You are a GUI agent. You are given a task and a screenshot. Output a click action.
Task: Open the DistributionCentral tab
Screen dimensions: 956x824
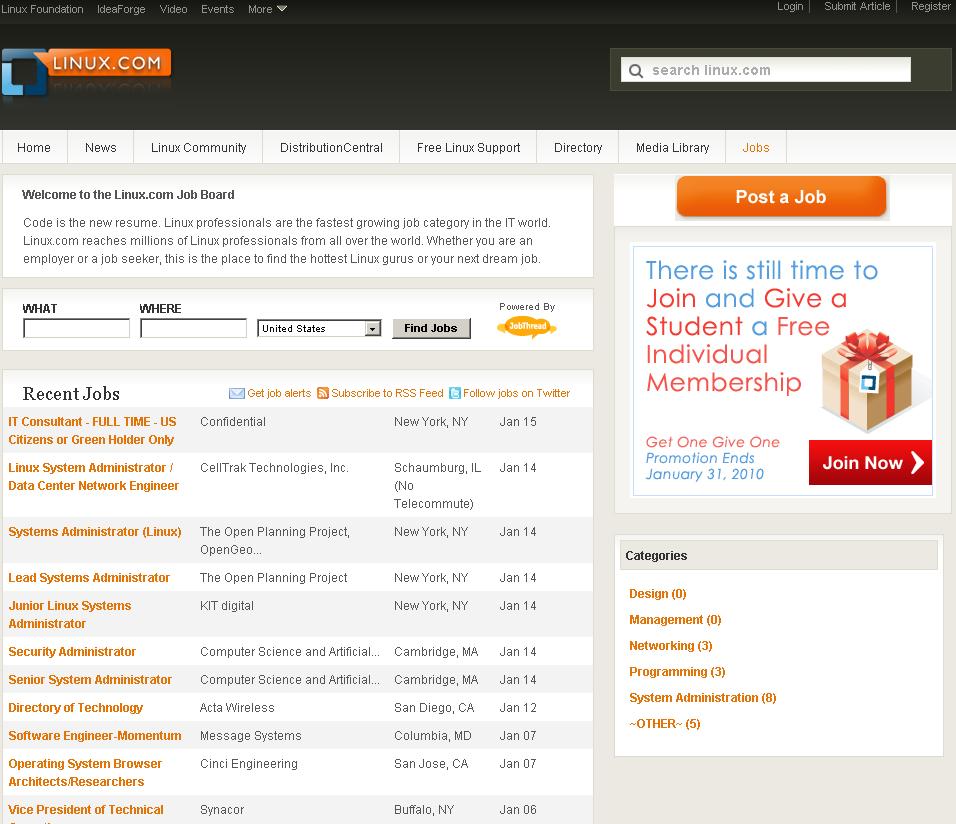click(x=331, y=148)
